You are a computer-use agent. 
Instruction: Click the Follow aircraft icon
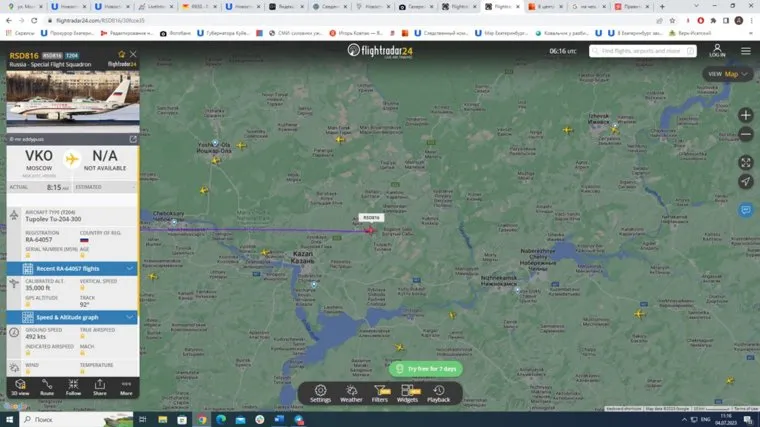(x=73, y=386)
